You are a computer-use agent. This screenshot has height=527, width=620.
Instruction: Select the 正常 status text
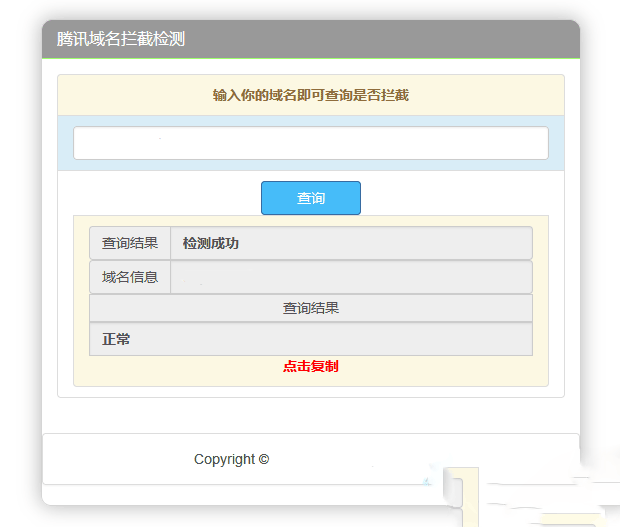(x=116, y=339)
